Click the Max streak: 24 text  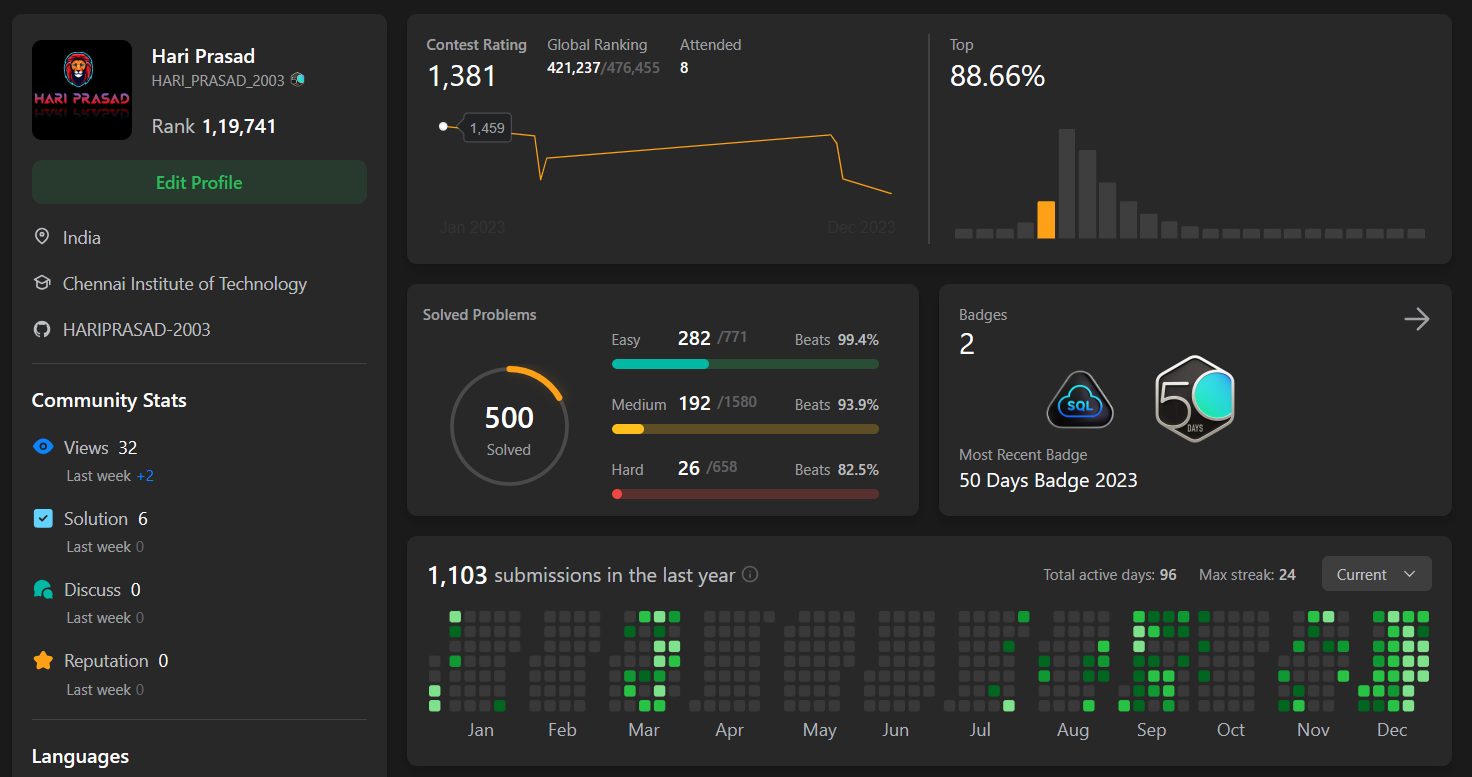1247,575
